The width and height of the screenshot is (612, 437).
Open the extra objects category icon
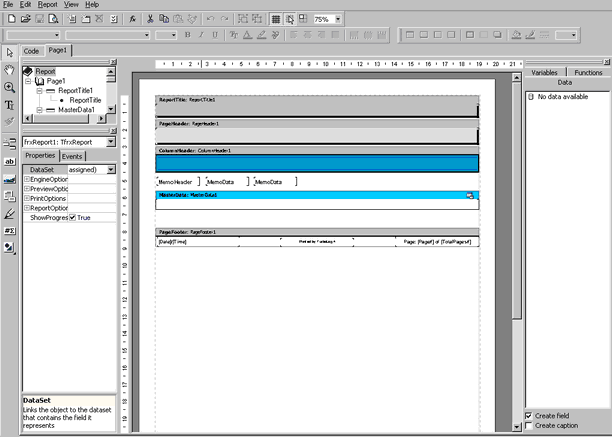[x=10, y=248]
